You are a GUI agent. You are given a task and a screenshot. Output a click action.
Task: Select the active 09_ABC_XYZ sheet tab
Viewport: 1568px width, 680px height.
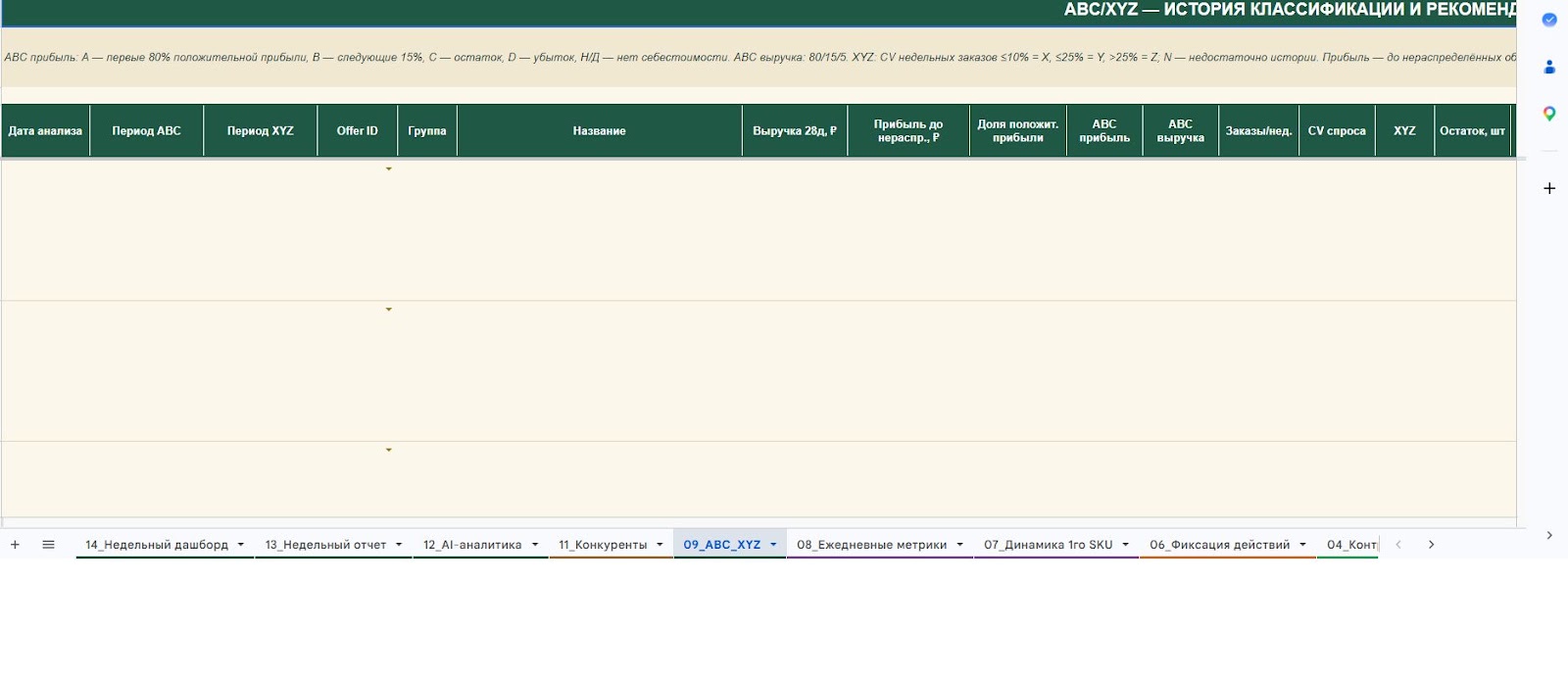[722, 545]
